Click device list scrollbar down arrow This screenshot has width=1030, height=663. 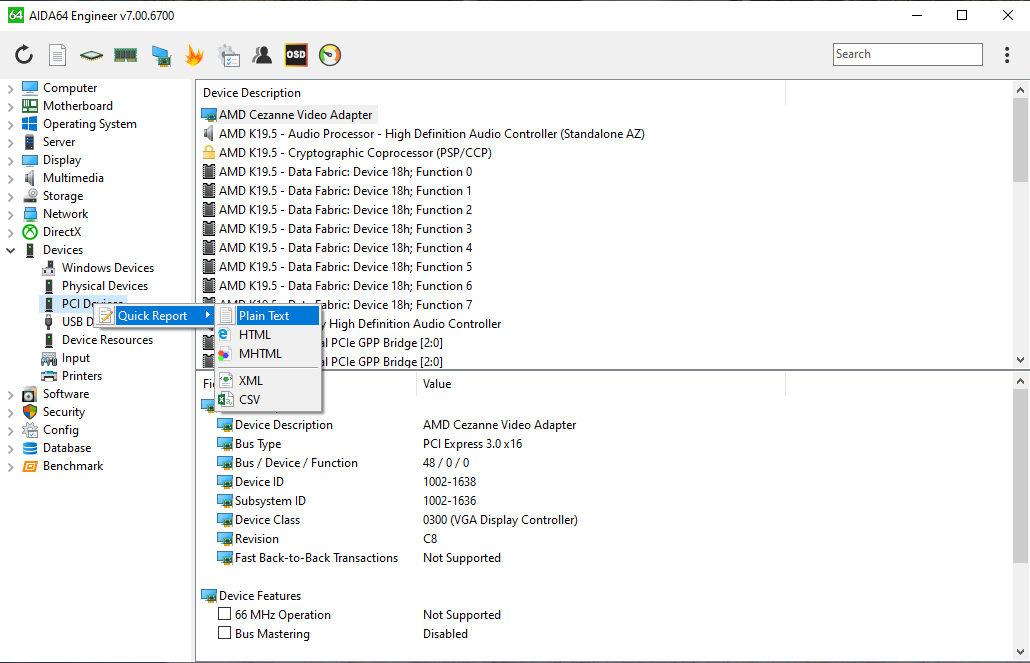pyautogui.click(x=1020, y=359)
